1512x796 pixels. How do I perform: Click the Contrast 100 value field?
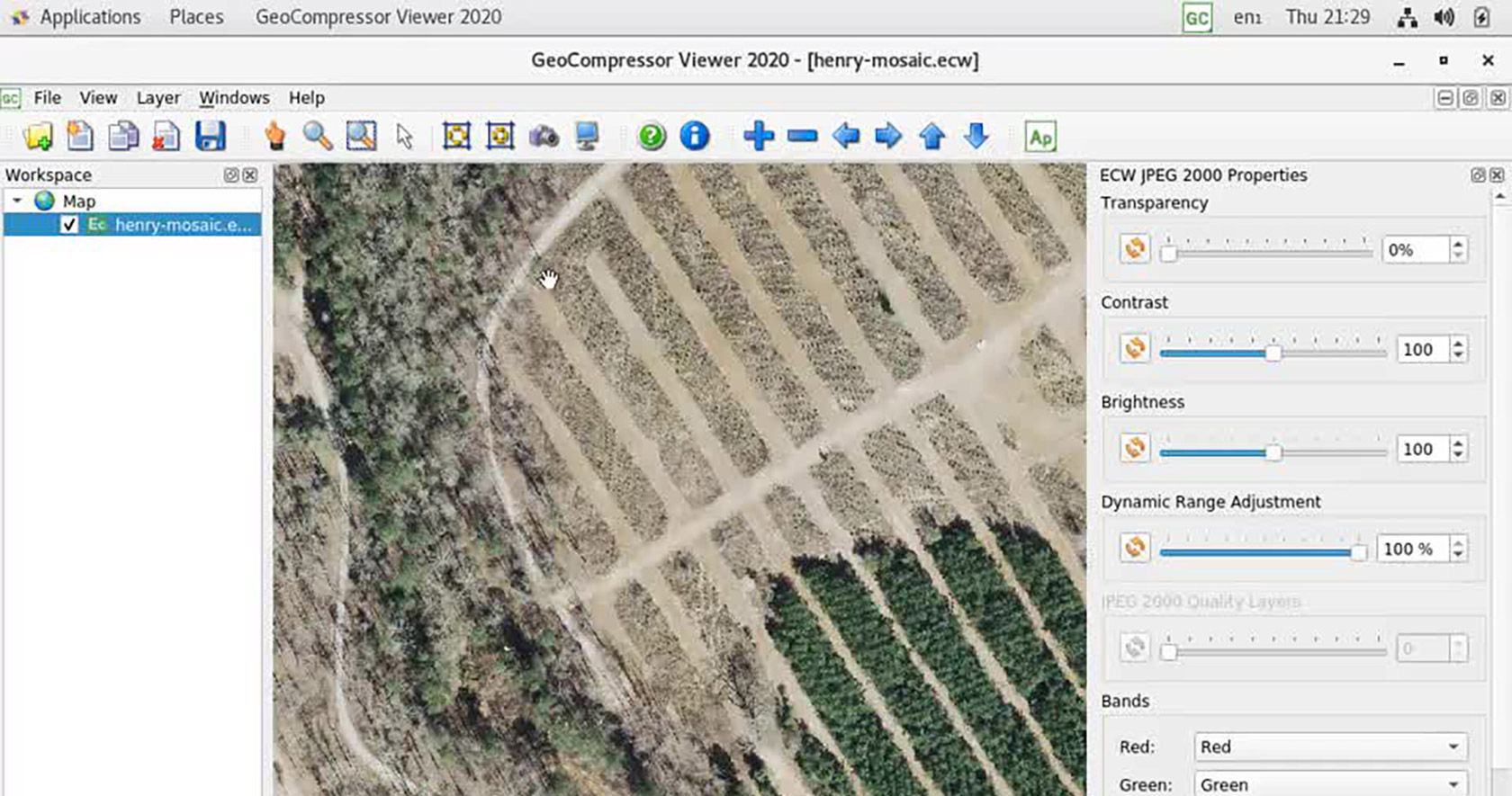(x=1423, y=349)
